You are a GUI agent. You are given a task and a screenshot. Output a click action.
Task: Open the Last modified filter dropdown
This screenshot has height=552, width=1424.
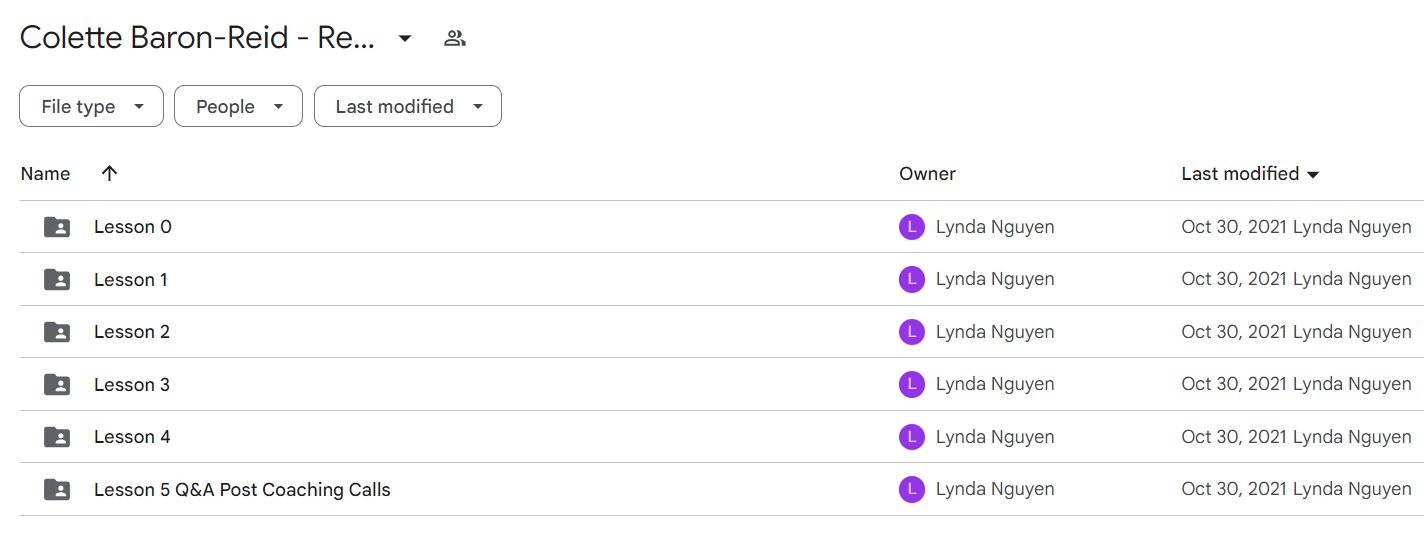[x=408, y=106]
